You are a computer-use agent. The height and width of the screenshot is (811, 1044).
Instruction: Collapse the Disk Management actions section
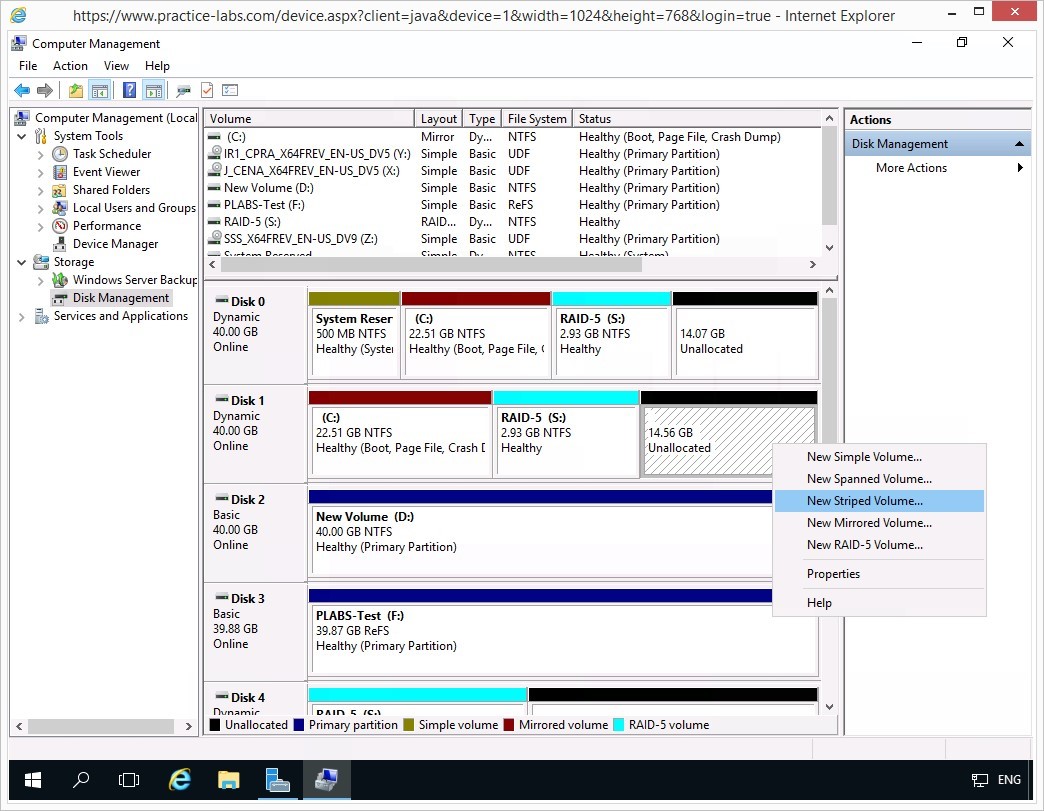pos(1019,144)
